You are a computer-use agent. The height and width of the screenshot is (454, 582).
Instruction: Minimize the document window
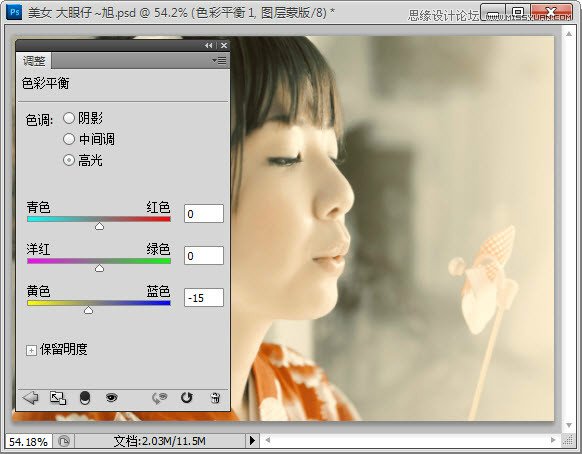point(493,12)
